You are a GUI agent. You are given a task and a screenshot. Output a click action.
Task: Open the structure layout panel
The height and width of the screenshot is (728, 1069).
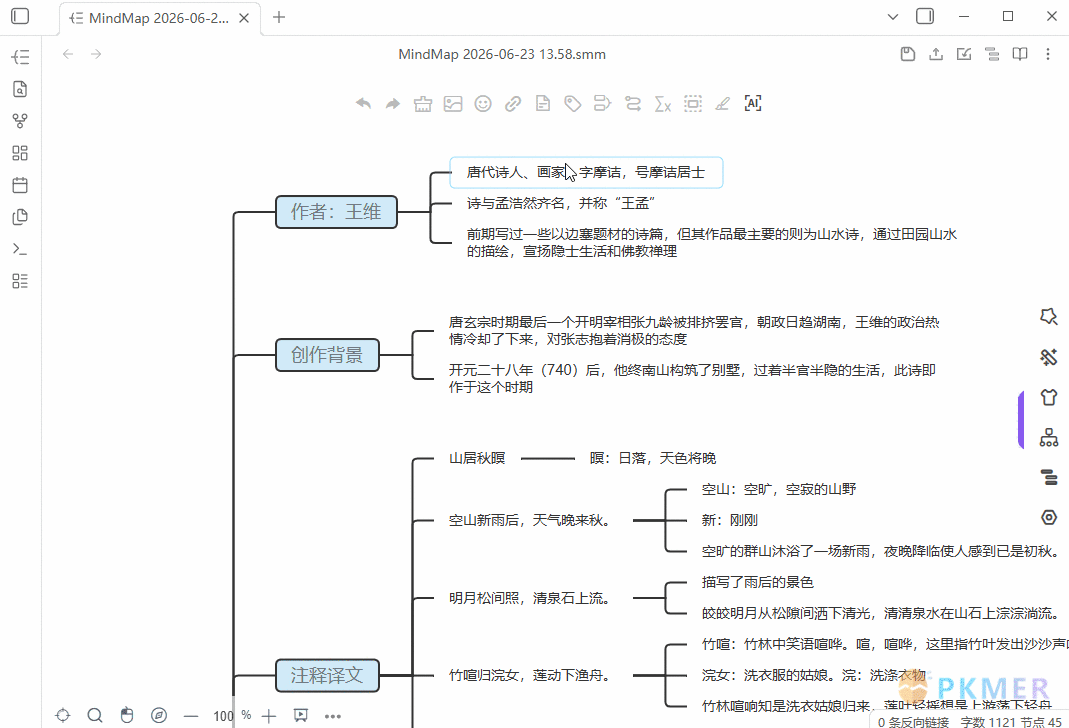[1049, 437]
